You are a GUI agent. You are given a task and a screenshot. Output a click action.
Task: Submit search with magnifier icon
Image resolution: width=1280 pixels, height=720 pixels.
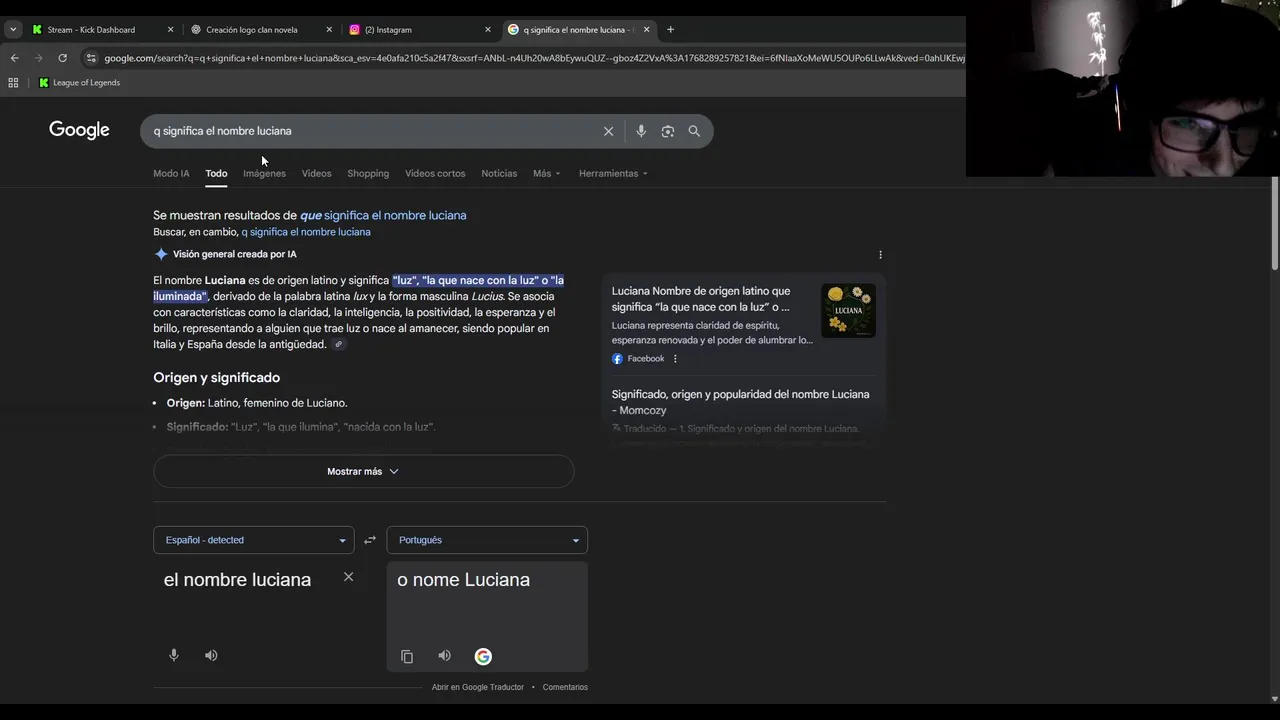(x=694, y=131)
